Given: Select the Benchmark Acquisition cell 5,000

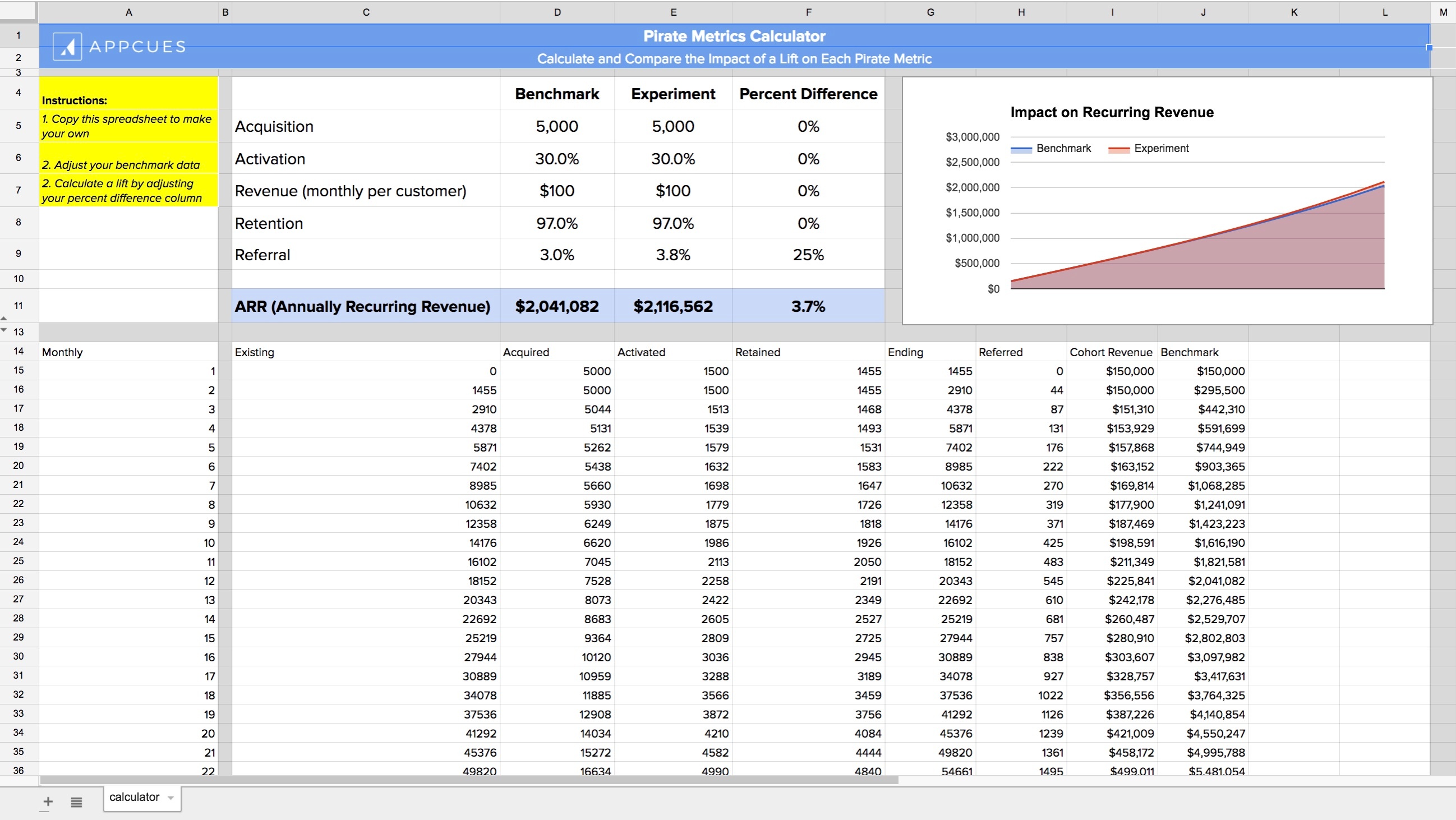Looking at the screenshot, I should coord(557,126).
